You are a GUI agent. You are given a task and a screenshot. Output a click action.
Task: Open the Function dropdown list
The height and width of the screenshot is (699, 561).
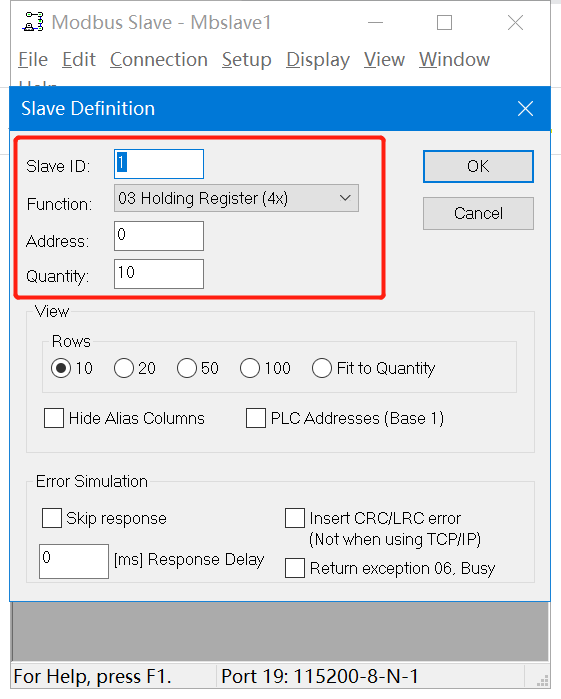[x=236, y=198]
